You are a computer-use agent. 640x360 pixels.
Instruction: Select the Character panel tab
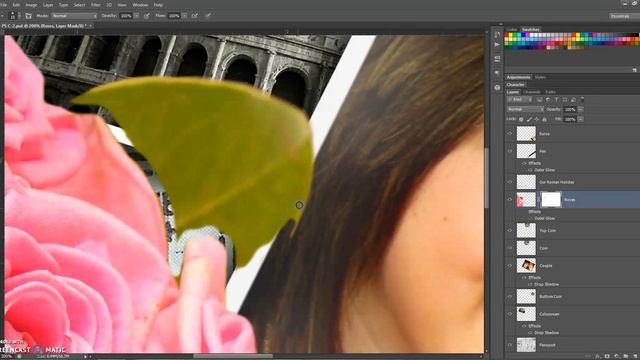(x=516, y=84)
